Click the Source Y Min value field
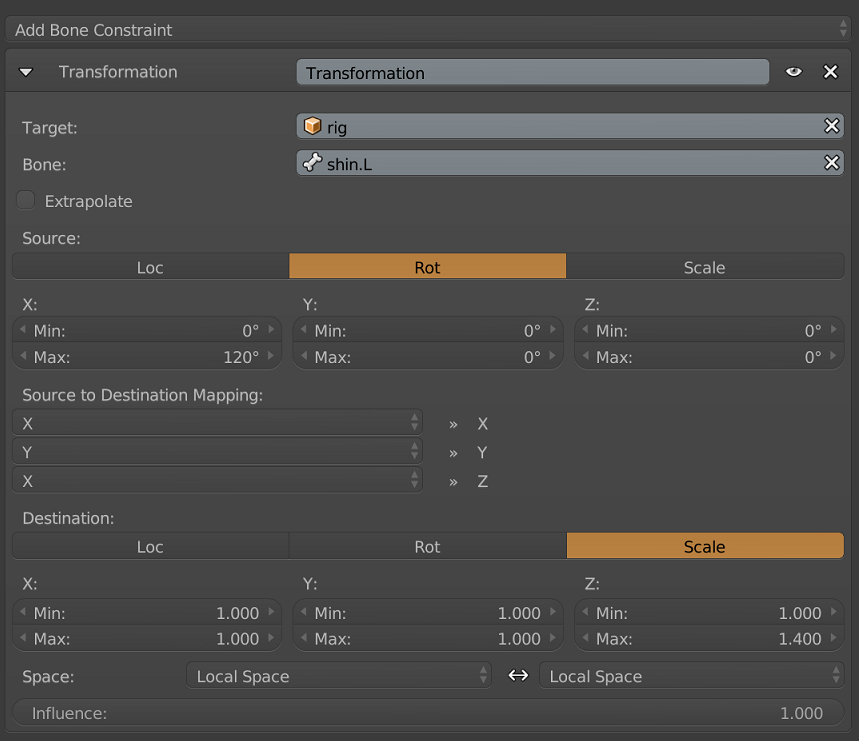Screen dimensions: 859x741 (x=428, y=330)
